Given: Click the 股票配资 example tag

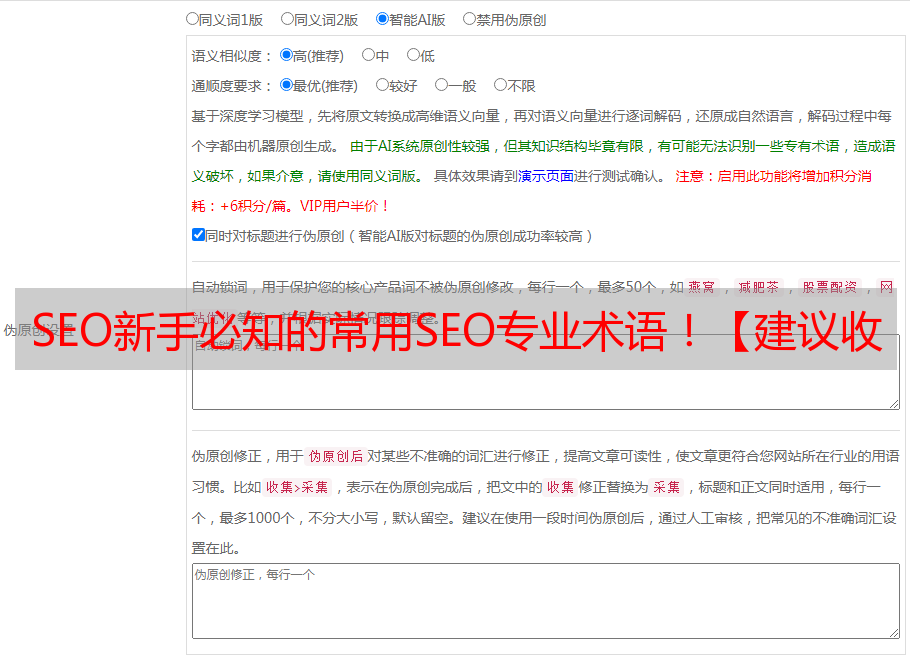Looking at the screenshot, I should click(830, 287).
